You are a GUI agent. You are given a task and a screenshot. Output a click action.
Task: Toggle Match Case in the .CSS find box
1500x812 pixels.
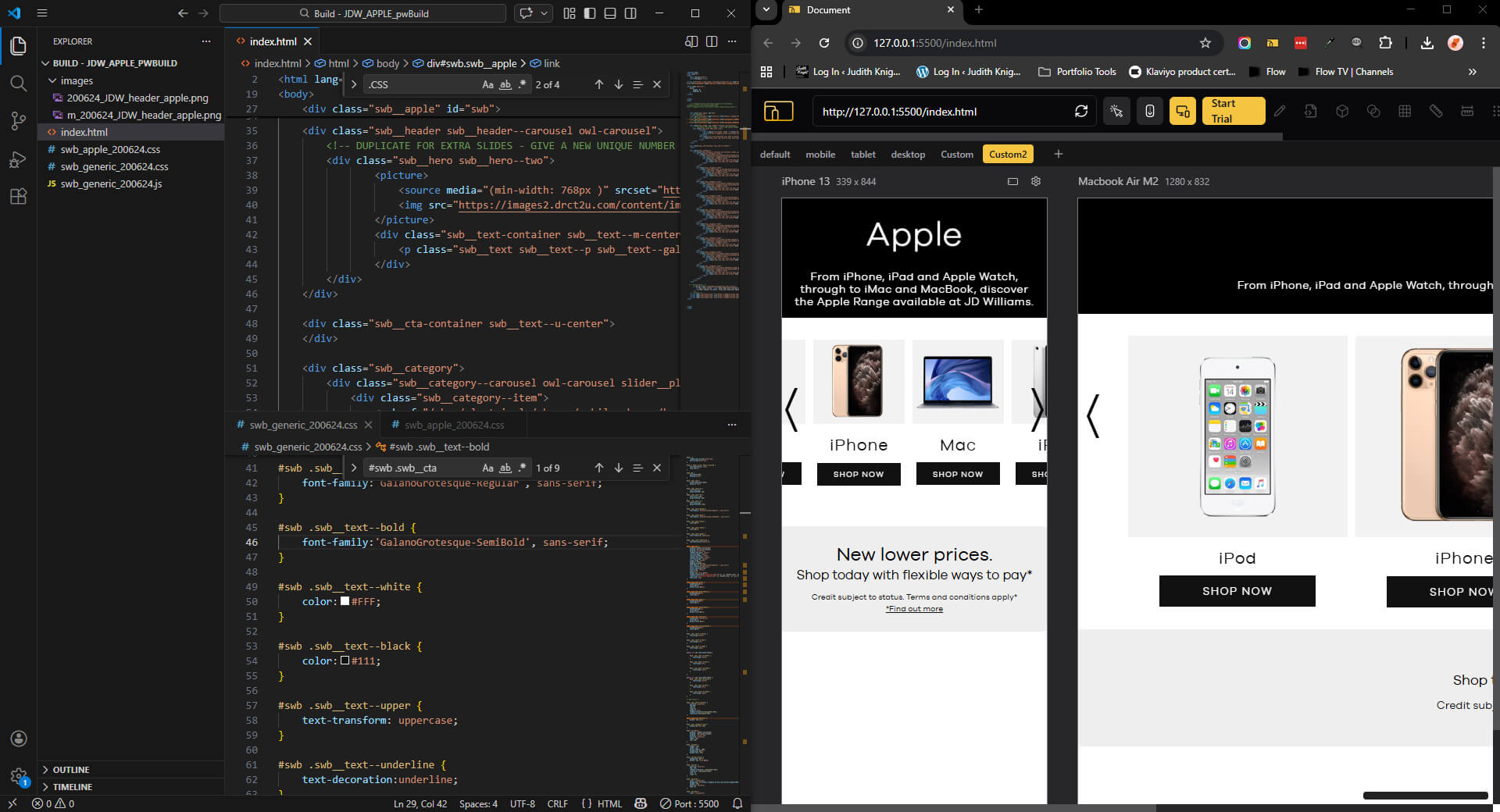click(x=487, y=84)
